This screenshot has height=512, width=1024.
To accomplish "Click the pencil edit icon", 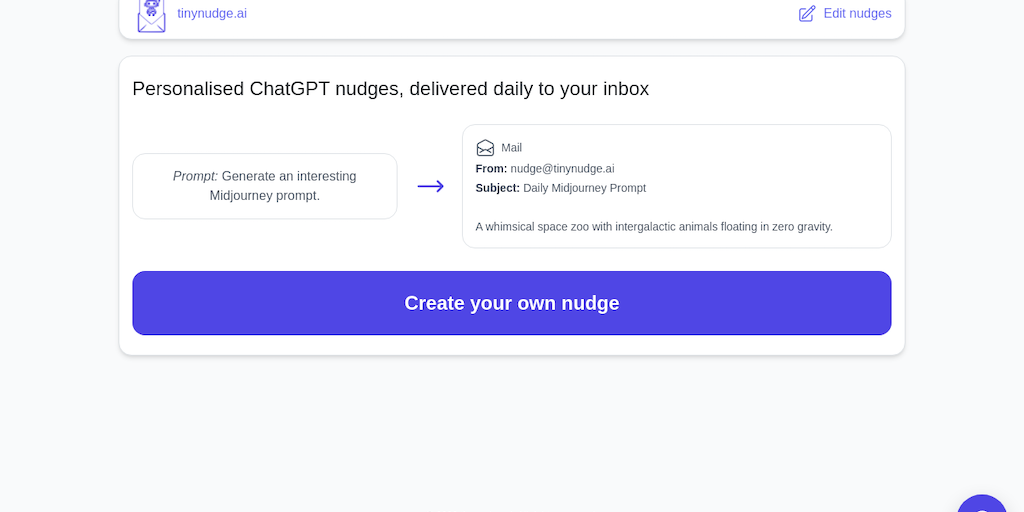I will click(807, 14).
